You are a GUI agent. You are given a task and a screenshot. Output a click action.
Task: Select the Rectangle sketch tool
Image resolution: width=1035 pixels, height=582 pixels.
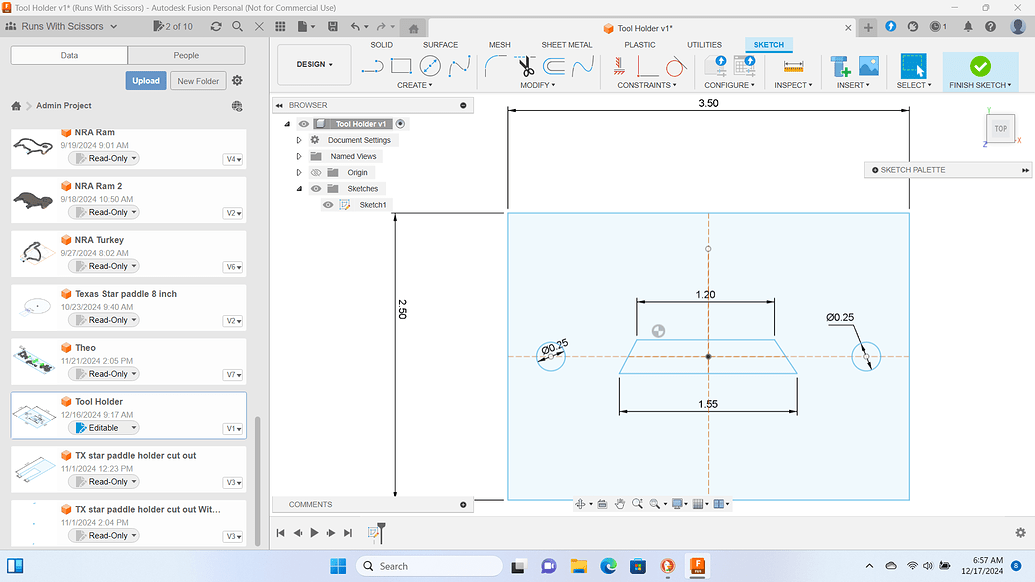tap(400, 65)
